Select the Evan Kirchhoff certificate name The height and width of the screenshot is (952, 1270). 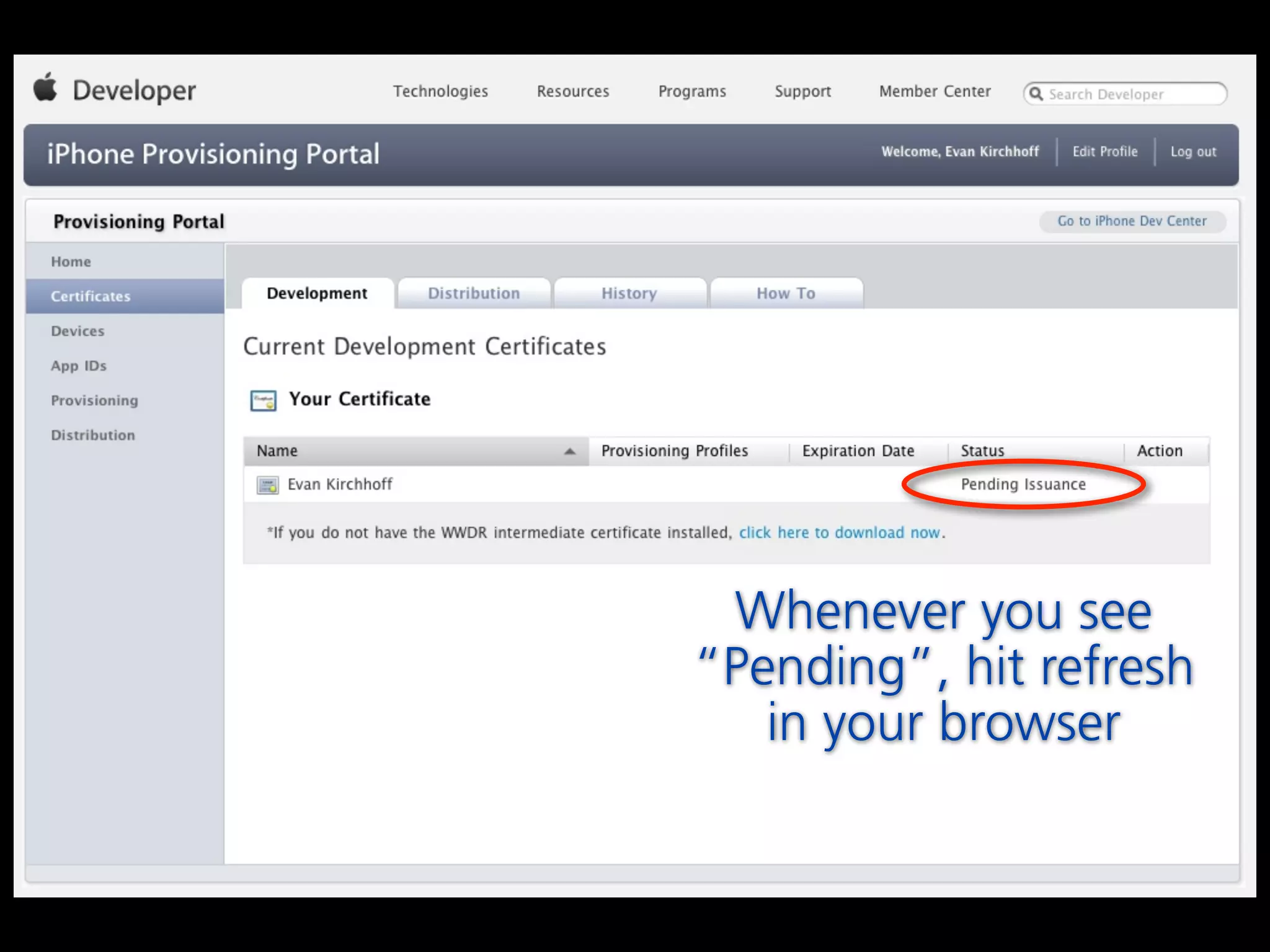(340, 485)
